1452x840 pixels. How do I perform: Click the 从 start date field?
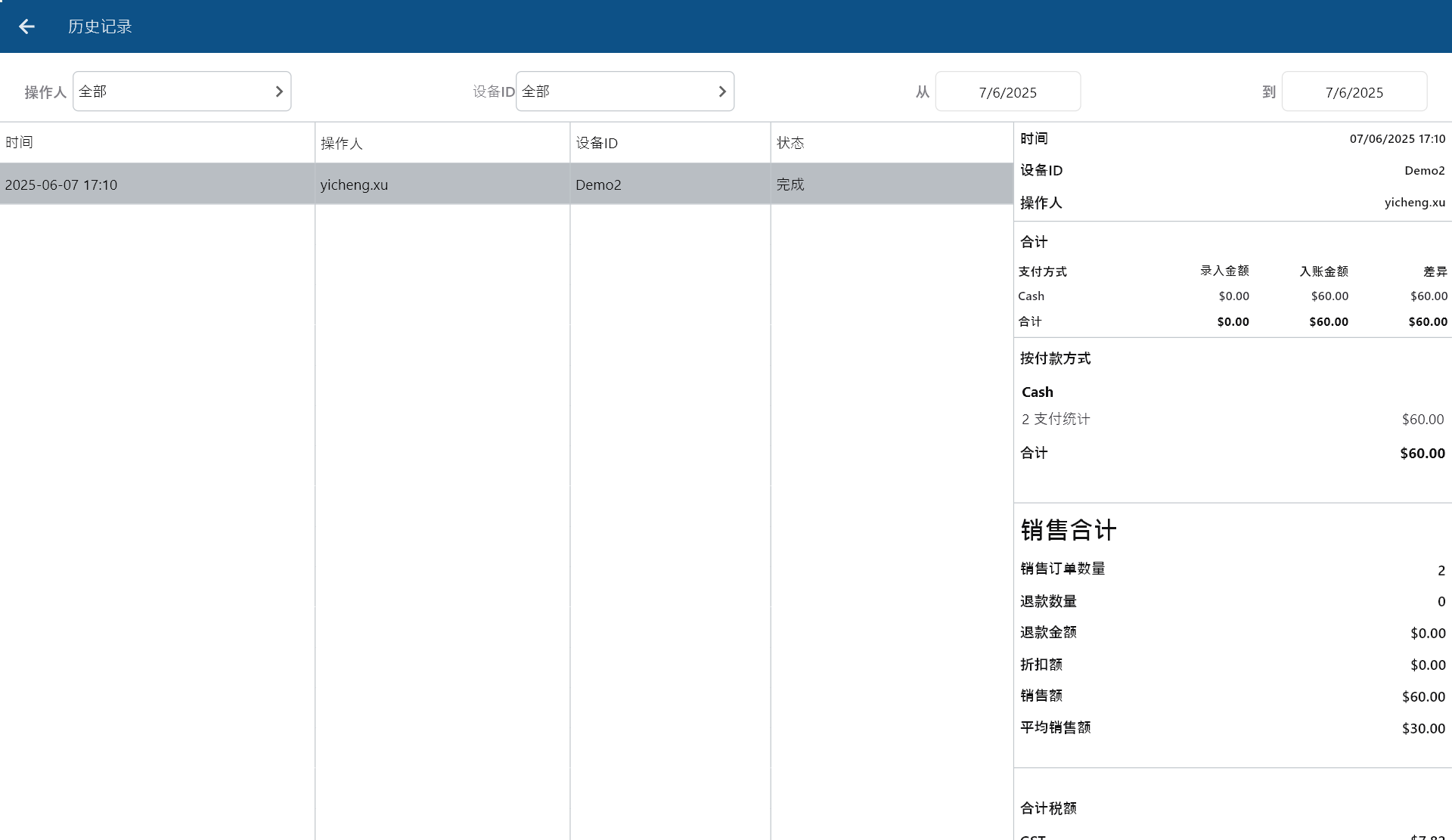(x=1007, y=91)
